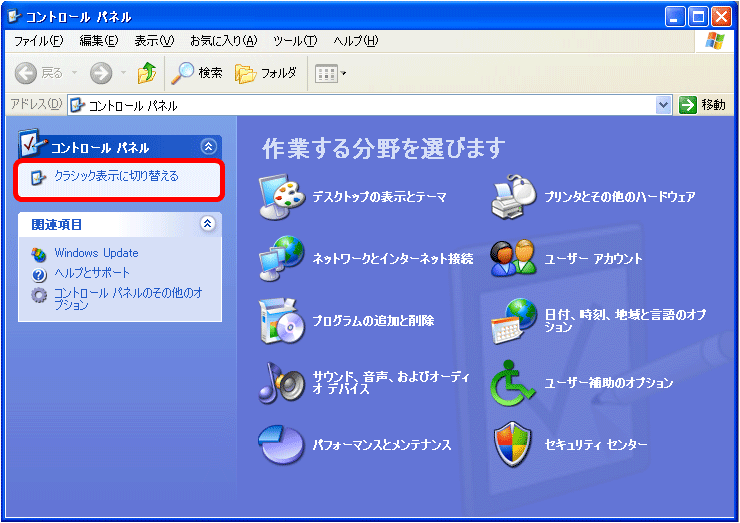Click 日付、時刻、地域と言語のオプション text
Image resolution: width=740 pixels, height=523 pixels.
tap(625, 321)
